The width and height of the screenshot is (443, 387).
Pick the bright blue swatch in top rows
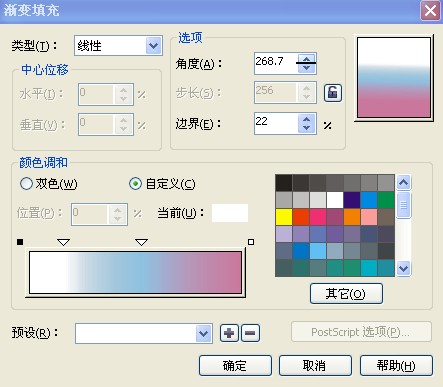[x=369, y=200]
